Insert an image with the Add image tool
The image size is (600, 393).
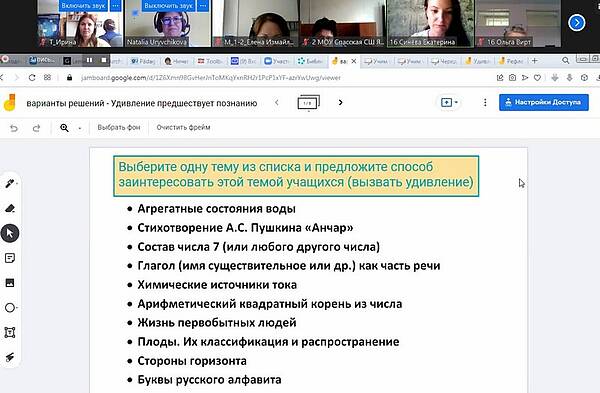pyautogui.click(x=10, y=283)
